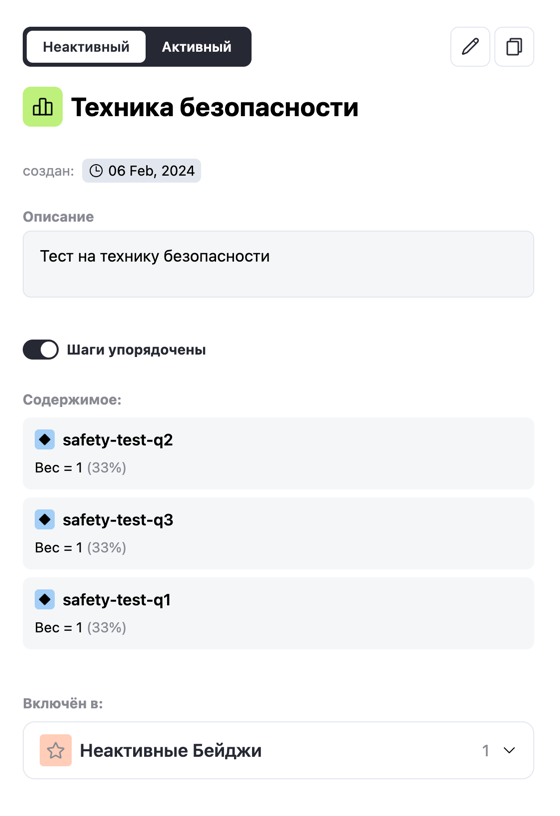Expand Неактивные Бейджи chevron
This screenshot has width=560, height=816.
click(x=510, y=750)
